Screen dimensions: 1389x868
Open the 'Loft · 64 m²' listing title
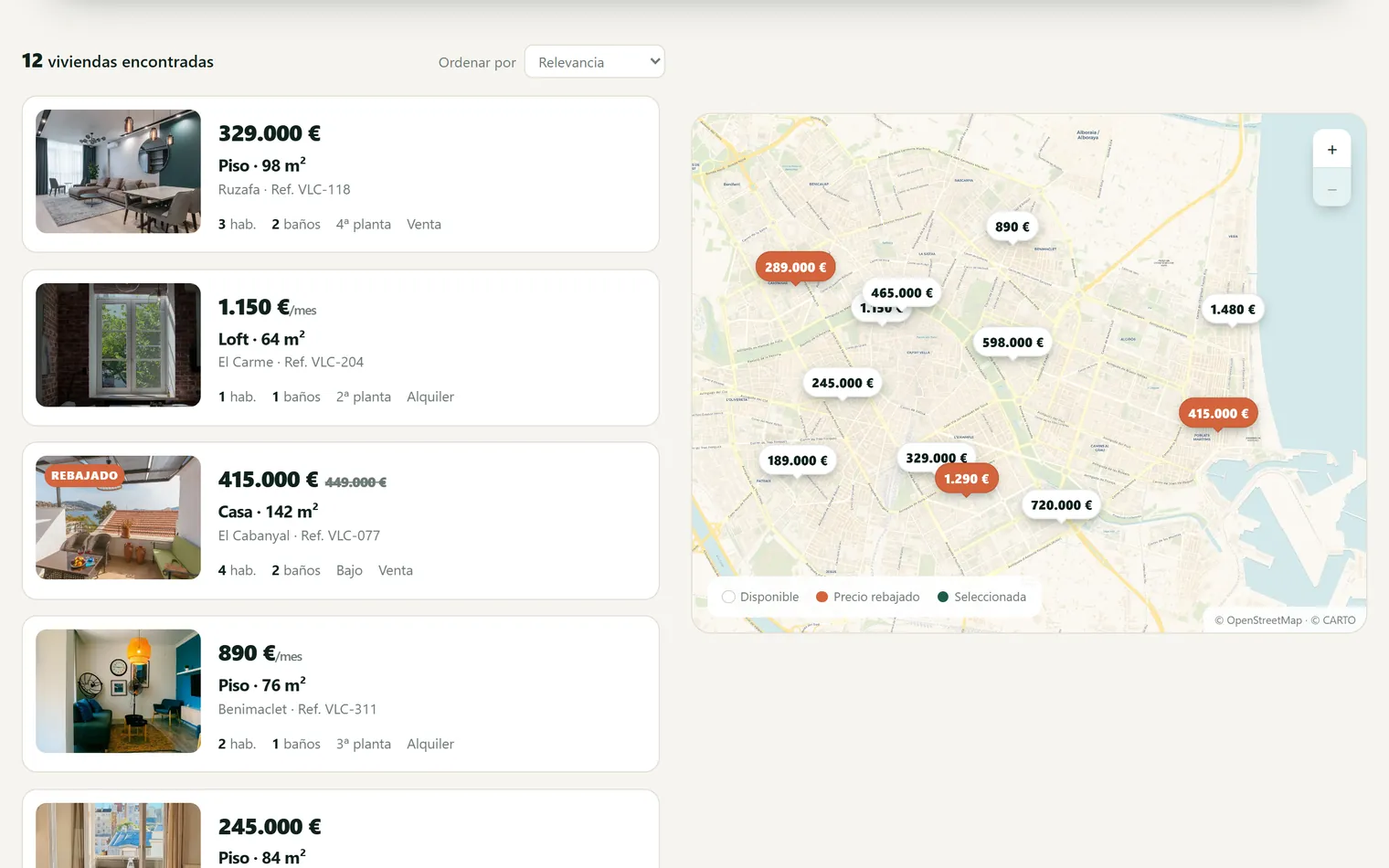tap(261, 339)
